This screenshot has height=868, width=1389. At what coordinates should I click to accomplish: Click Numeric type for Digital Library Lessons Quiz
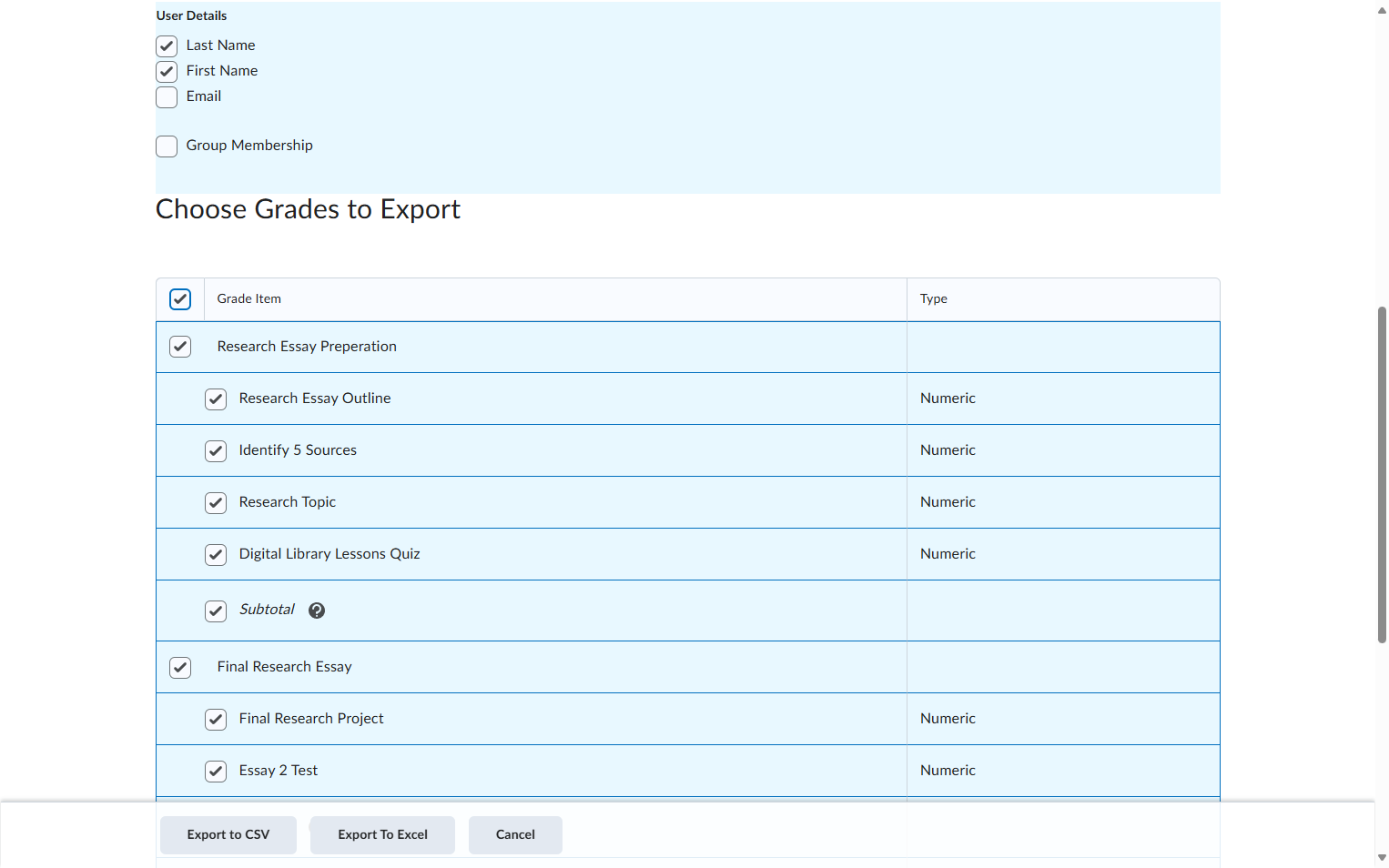click(948, 554)
